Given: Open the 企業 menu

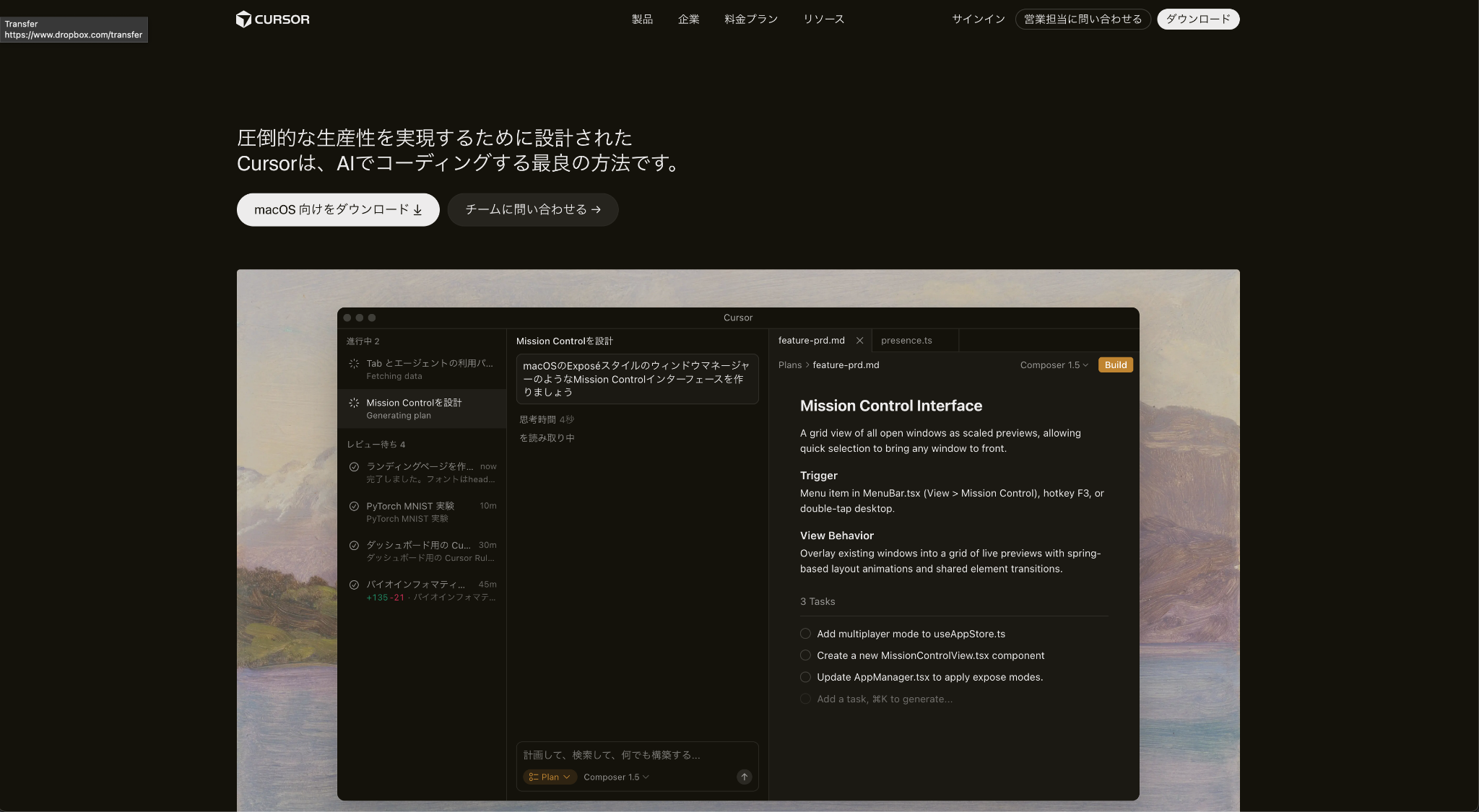Looking at the screenshot, I should click(x=688, y=19).
